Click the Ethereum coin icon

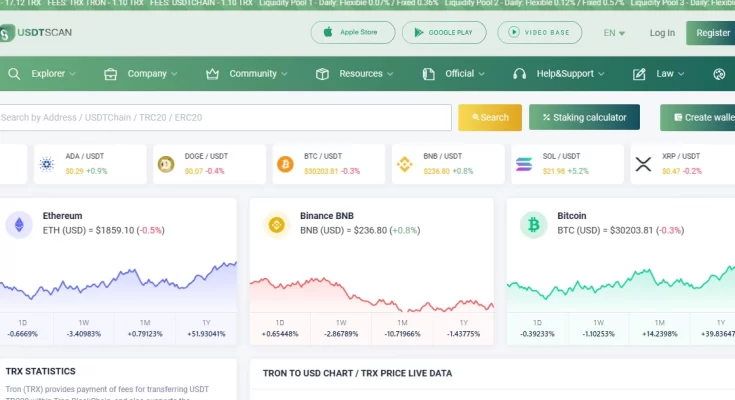tap(19, 225)
